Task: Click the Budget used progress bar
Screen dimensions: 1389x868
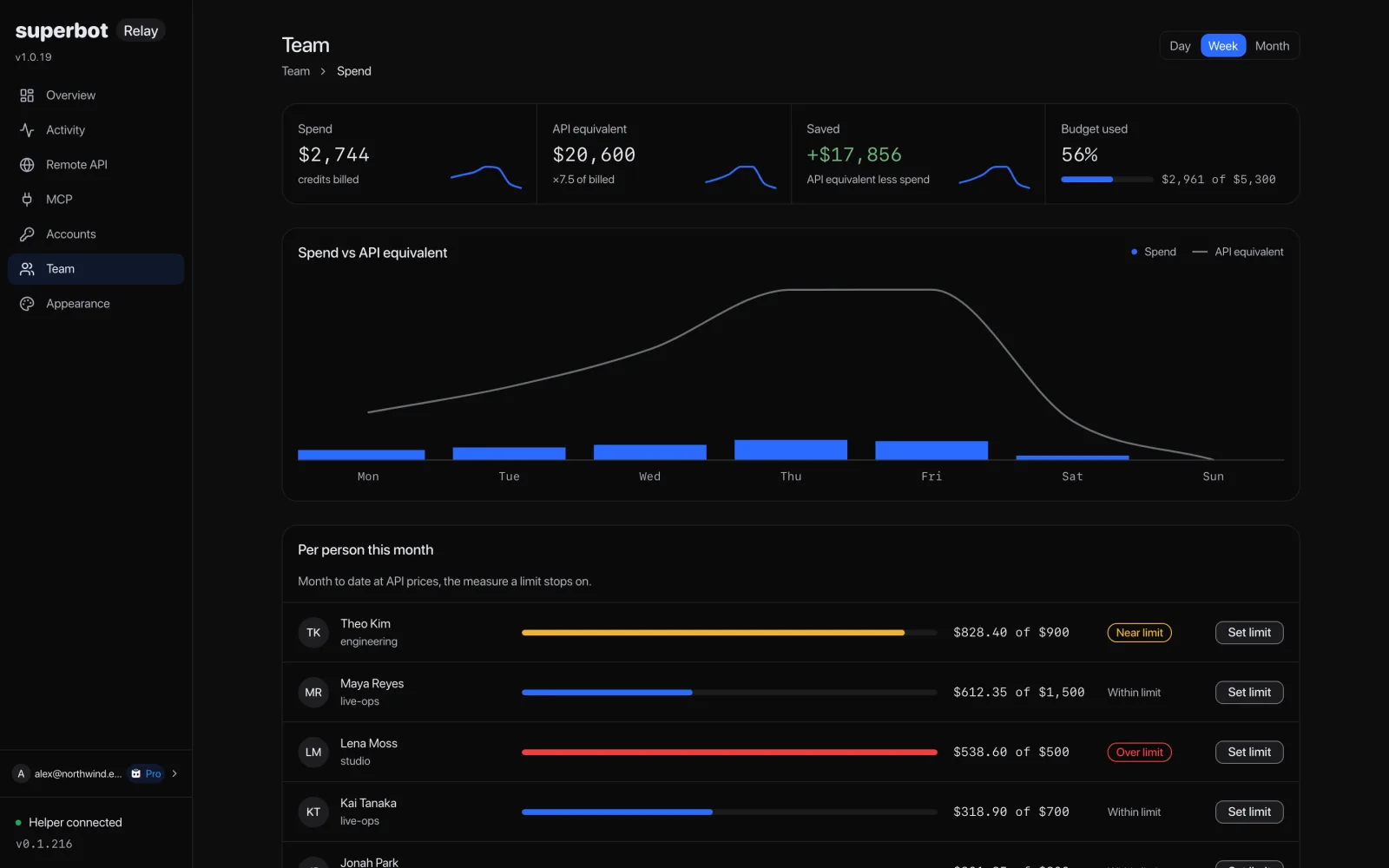Action: tap(1107, 180)
